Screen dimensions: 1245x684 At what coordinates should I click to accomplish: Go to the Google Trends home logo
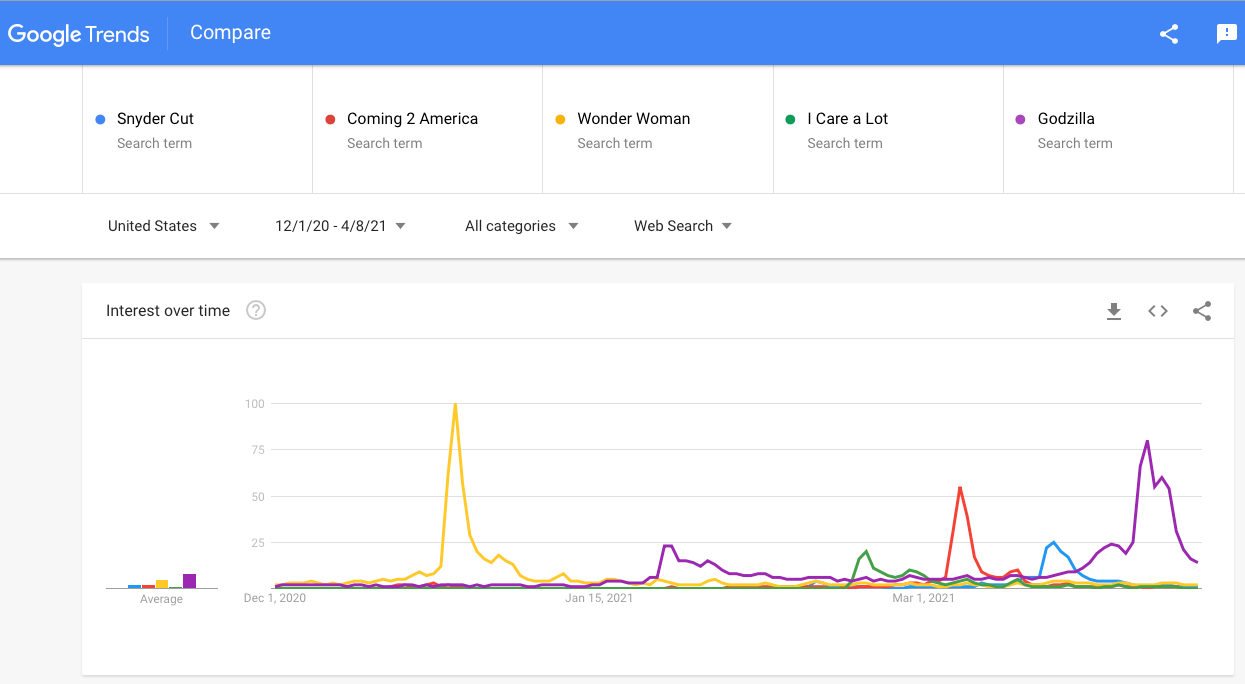(x=79, y=34)
